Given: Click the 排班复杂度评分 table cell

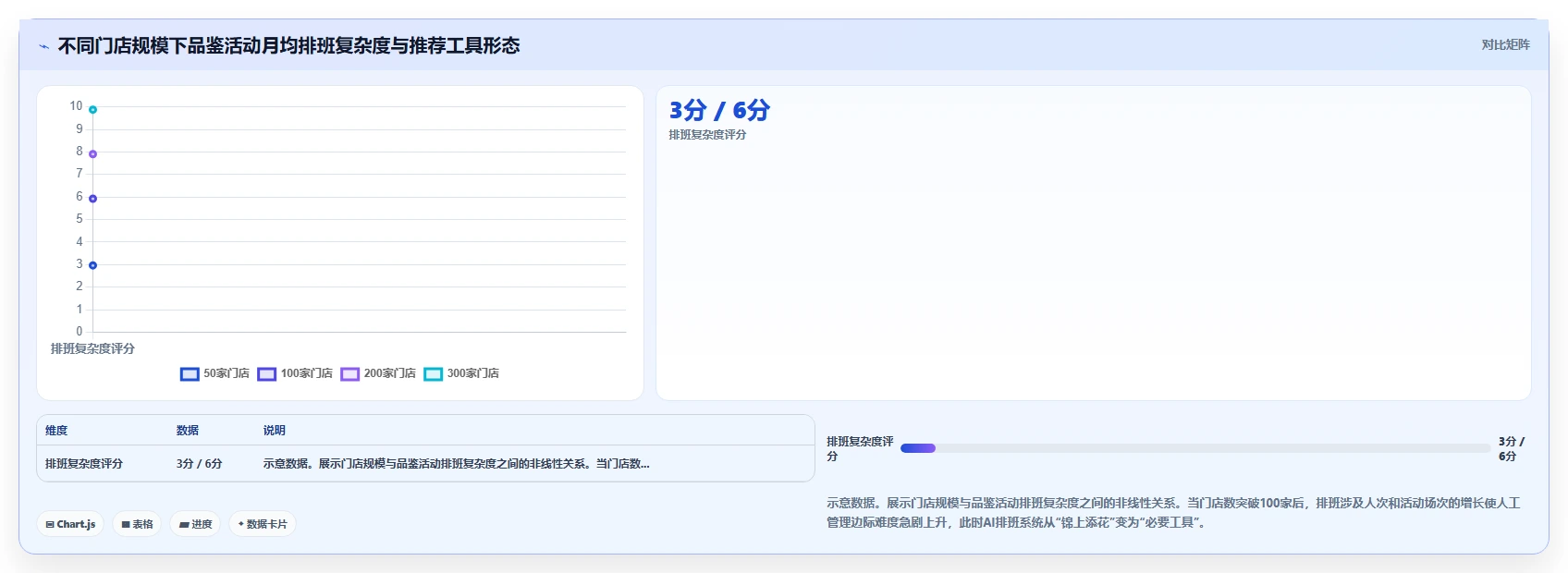Looking at the screenshot, I should pos(84,464).
